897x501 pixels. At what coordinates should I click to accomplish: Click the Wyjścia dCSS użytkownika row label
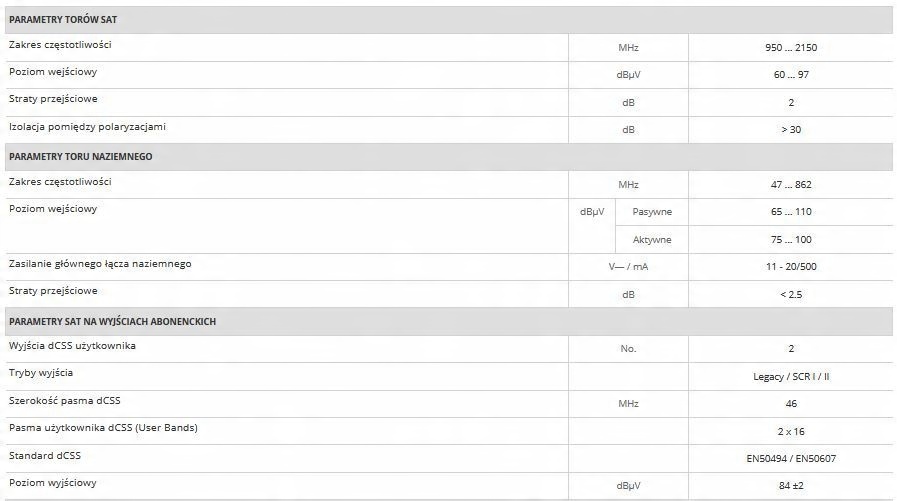pyautogui.click(x=72, y=346)
